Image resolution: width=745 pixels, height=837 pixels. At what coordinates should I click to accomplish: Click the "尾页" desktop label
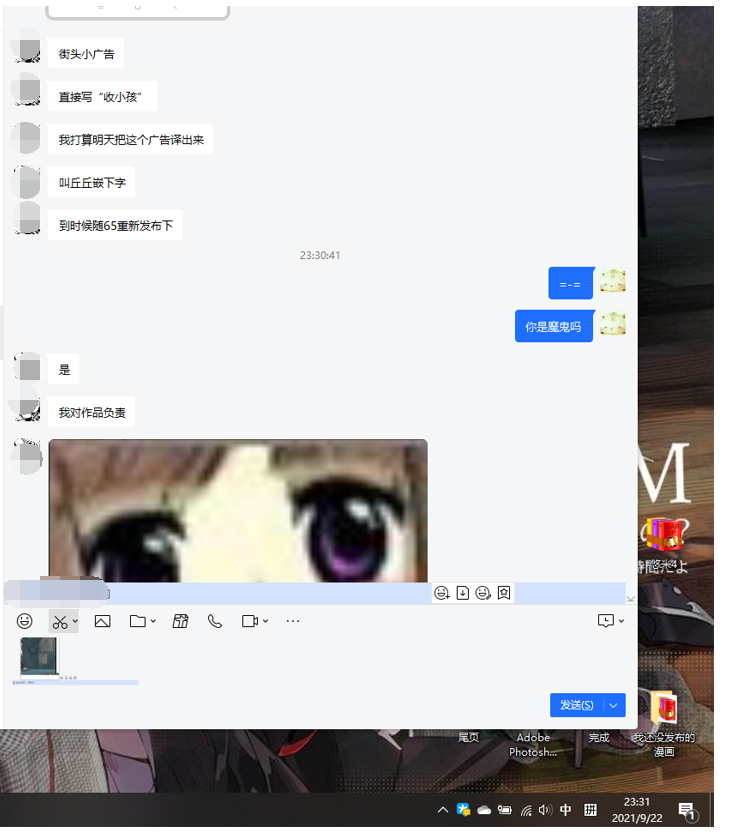(x=468, y=737)
